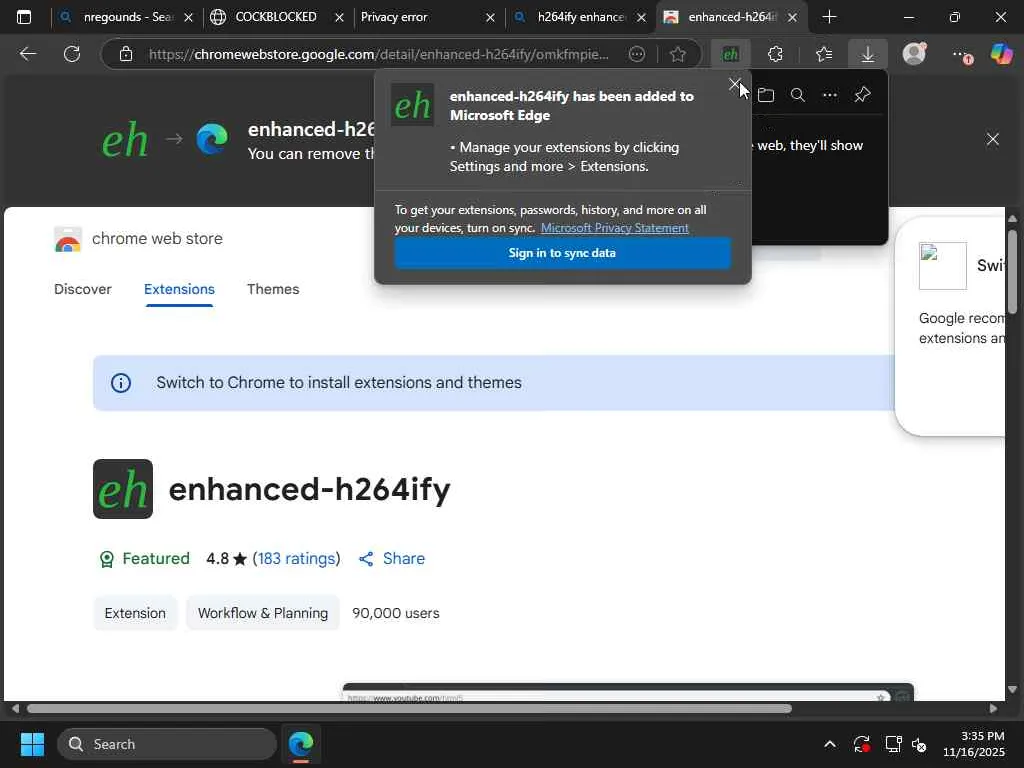Open Microsoft Edge from the taskbar
The width and height of the screenshot is (1024, 768).
[x=301, y=744]
